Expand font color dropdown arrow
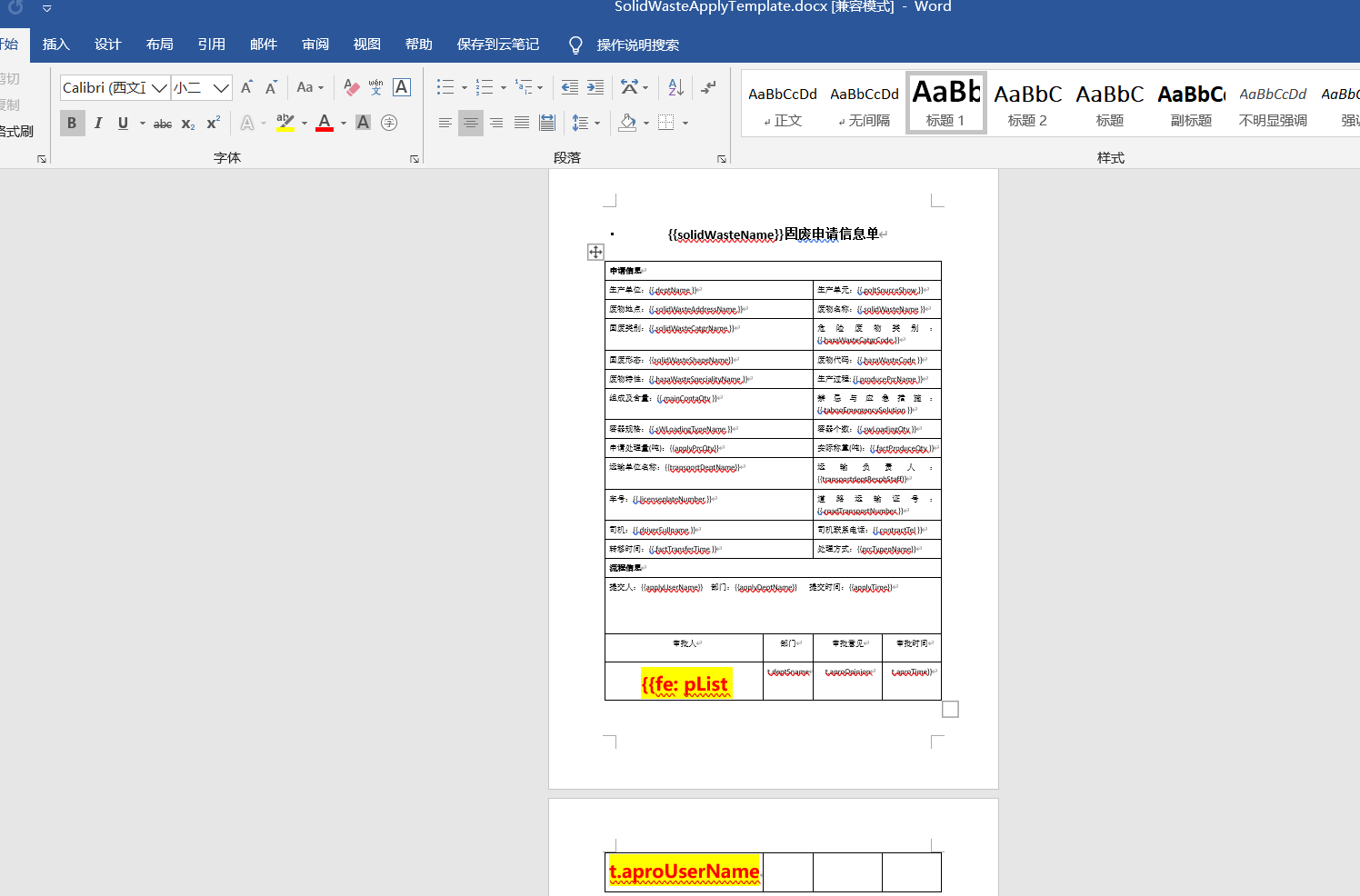The image size is (1360, 896). (x=344, y=123)
